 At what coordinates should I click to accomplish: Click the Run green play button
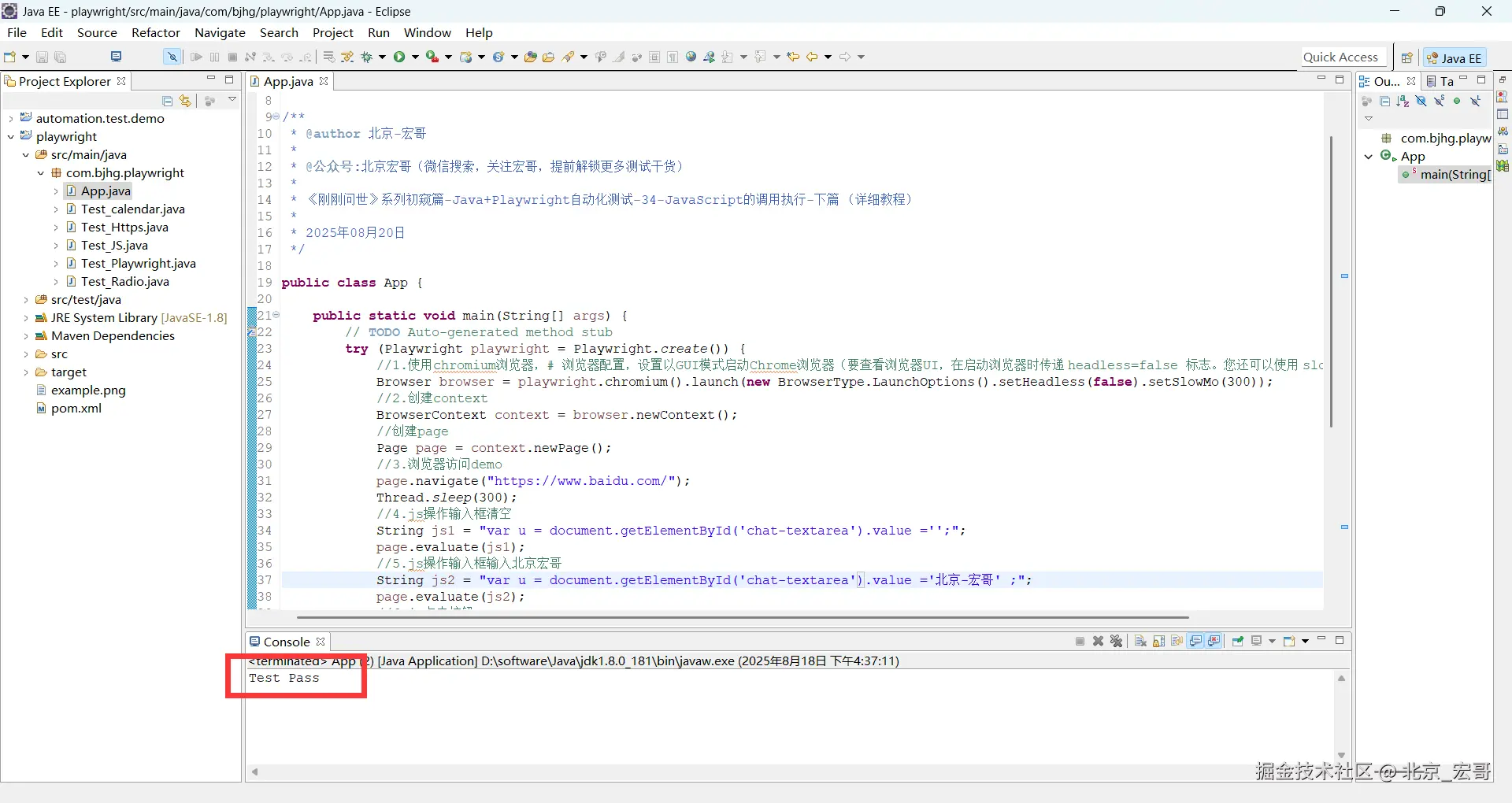[x=399, y=57]
